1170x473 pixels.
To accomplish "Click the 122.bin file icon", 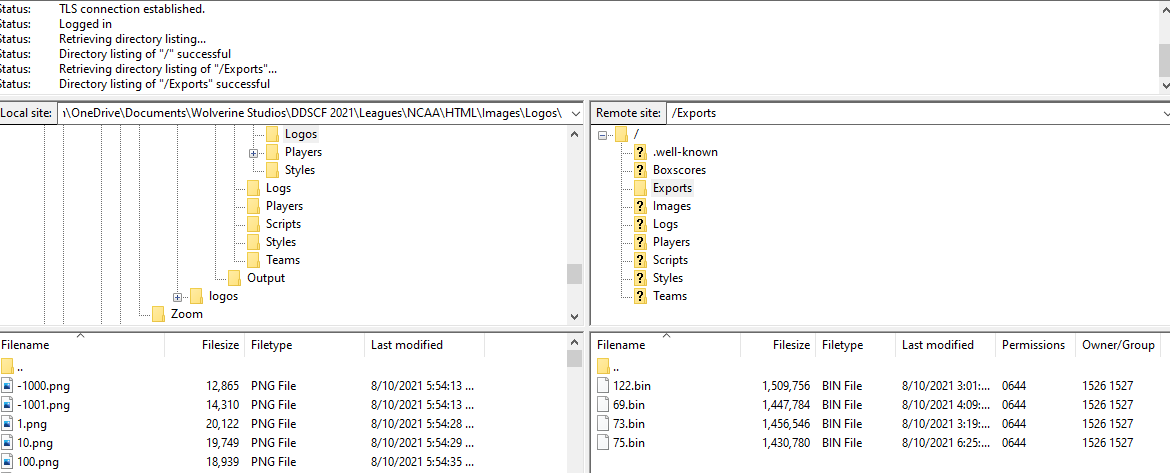I will coord(604,386).
